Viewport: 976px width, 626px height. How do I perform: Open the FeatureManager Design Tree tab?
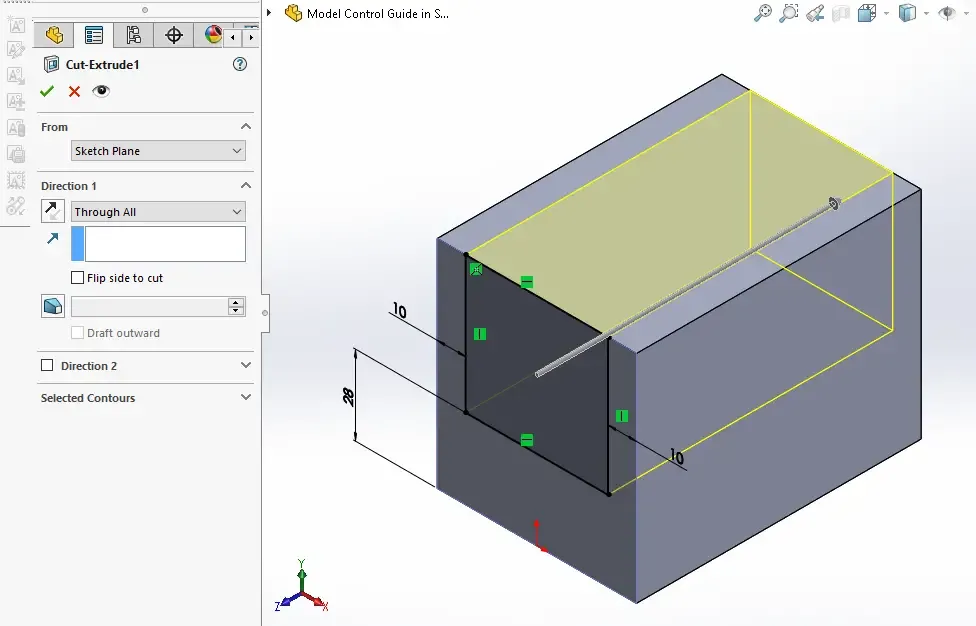[x=54, y=35]
